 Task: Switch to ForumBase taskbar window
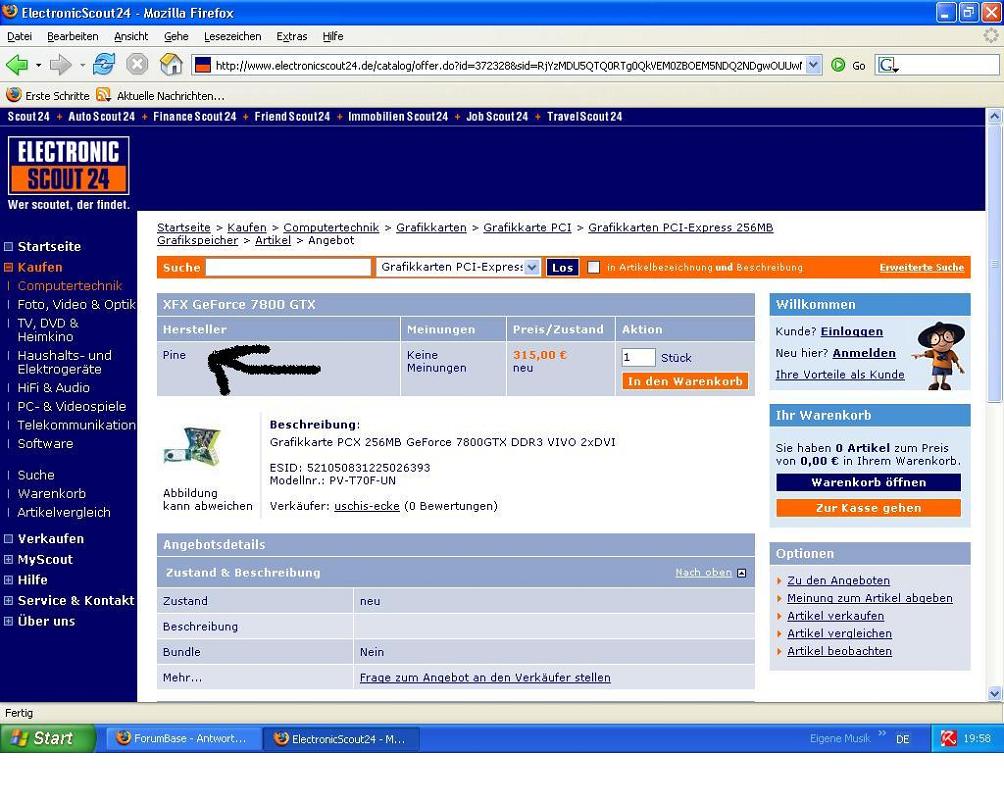[x=183, y=739]
